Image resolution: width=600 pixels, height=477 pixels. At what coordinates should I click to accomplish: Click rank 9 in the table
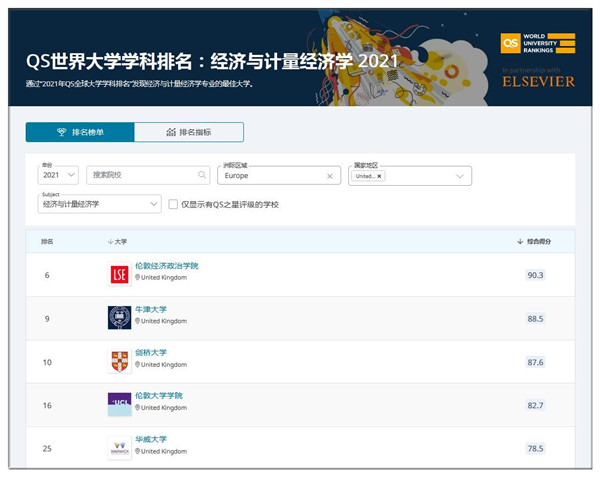47,319
